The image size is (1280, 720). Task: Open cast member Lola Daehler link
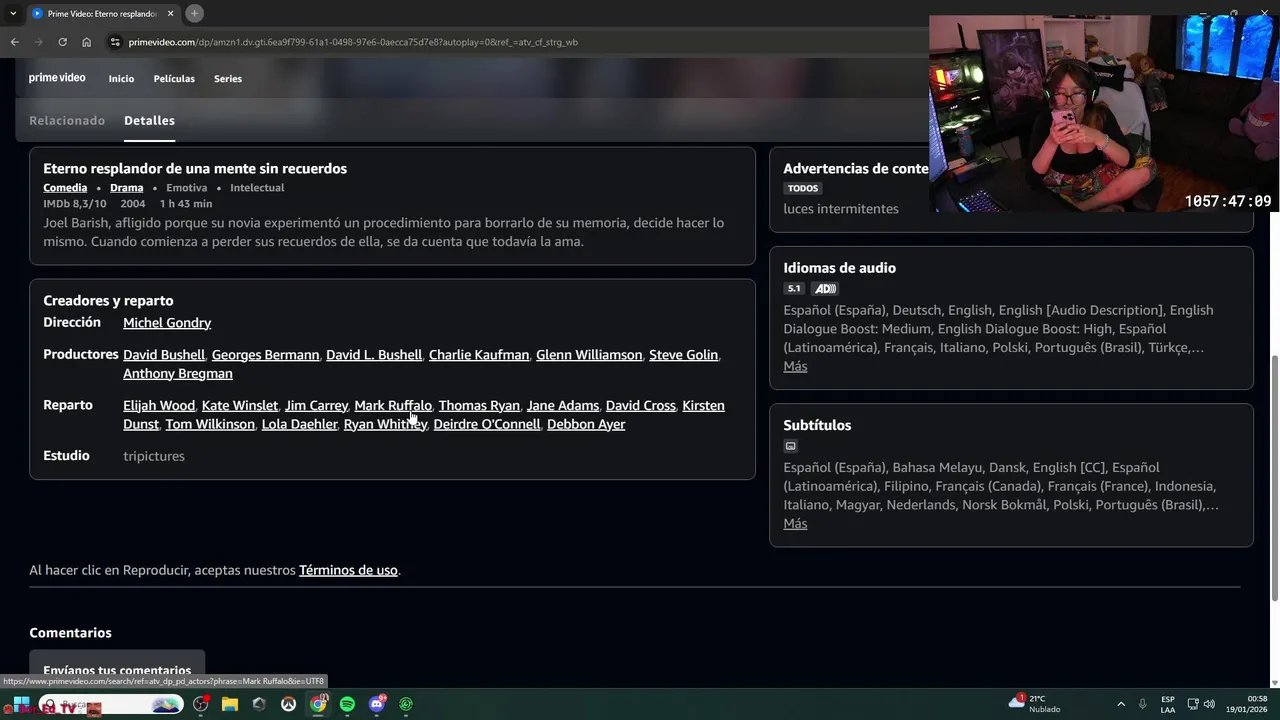pos(299,425)
